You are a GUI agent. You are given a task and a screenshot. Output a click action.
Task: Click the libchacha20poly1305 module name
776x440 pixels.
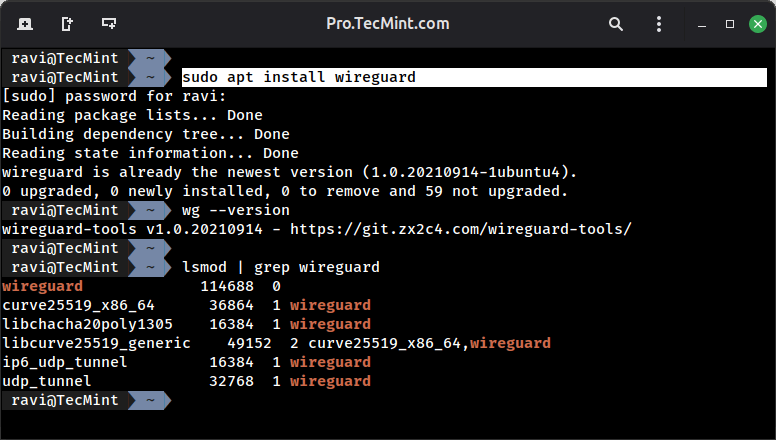[x=87, y=324]
